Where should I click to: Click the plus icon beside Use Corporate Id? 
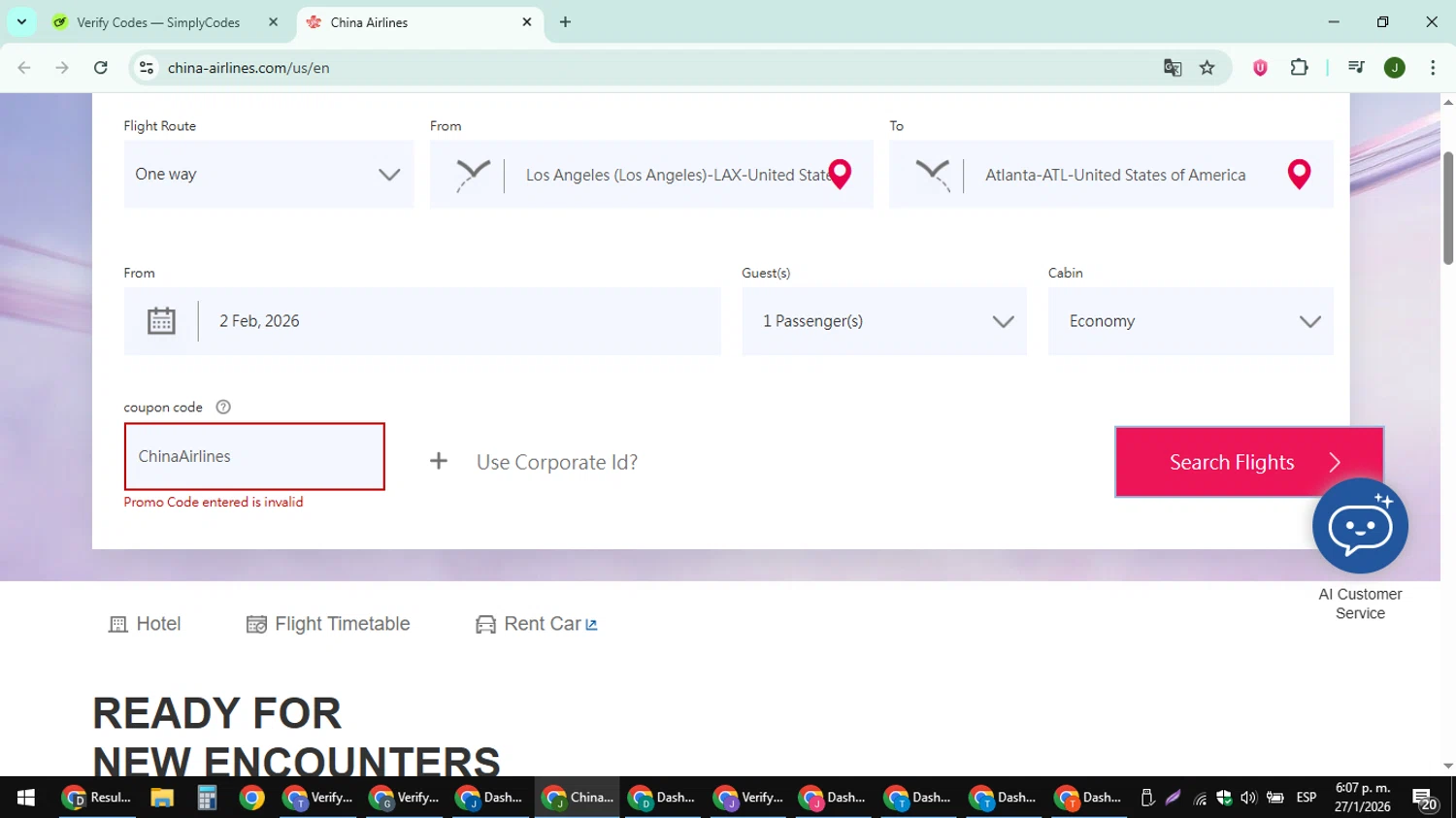[439, 461]
